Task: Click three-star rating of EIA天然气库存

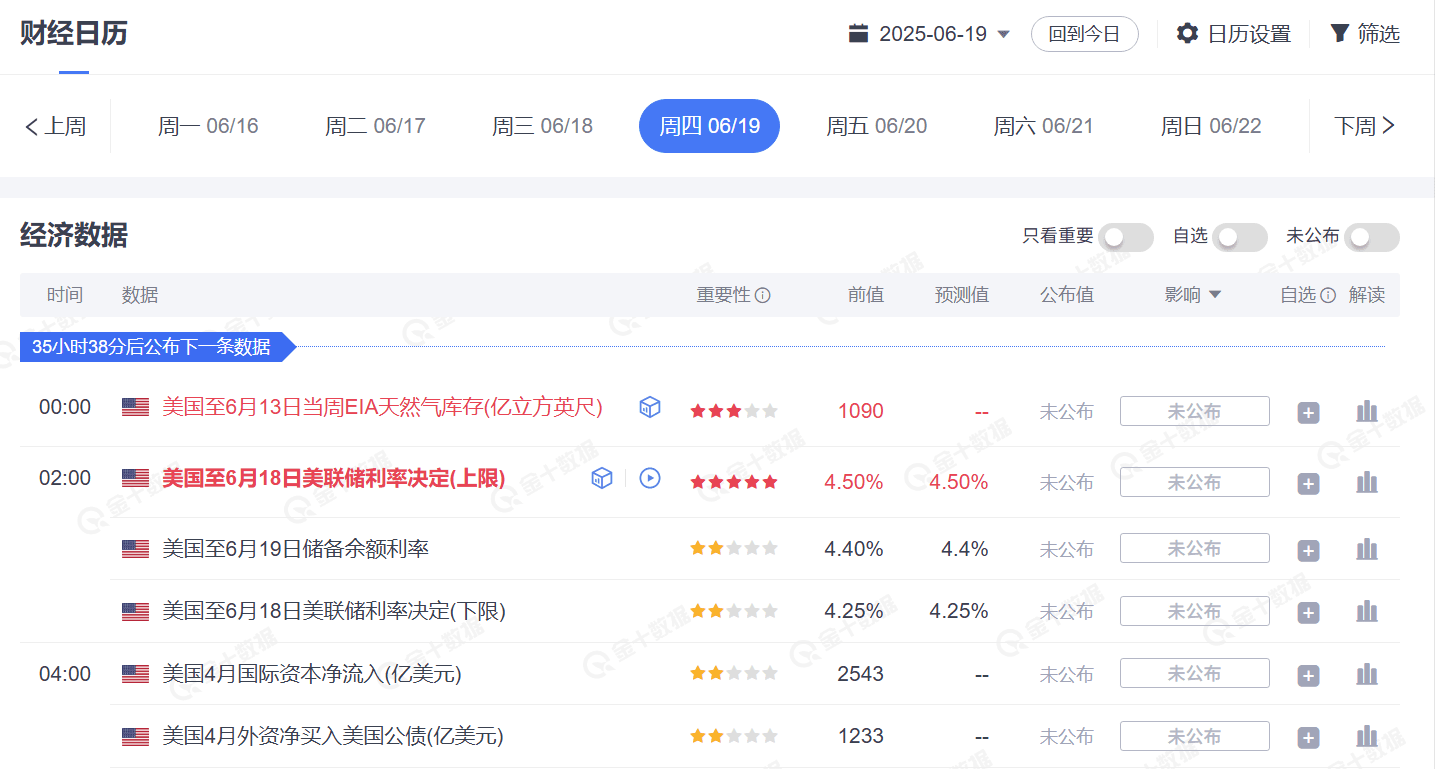Action: pos(734,411)
